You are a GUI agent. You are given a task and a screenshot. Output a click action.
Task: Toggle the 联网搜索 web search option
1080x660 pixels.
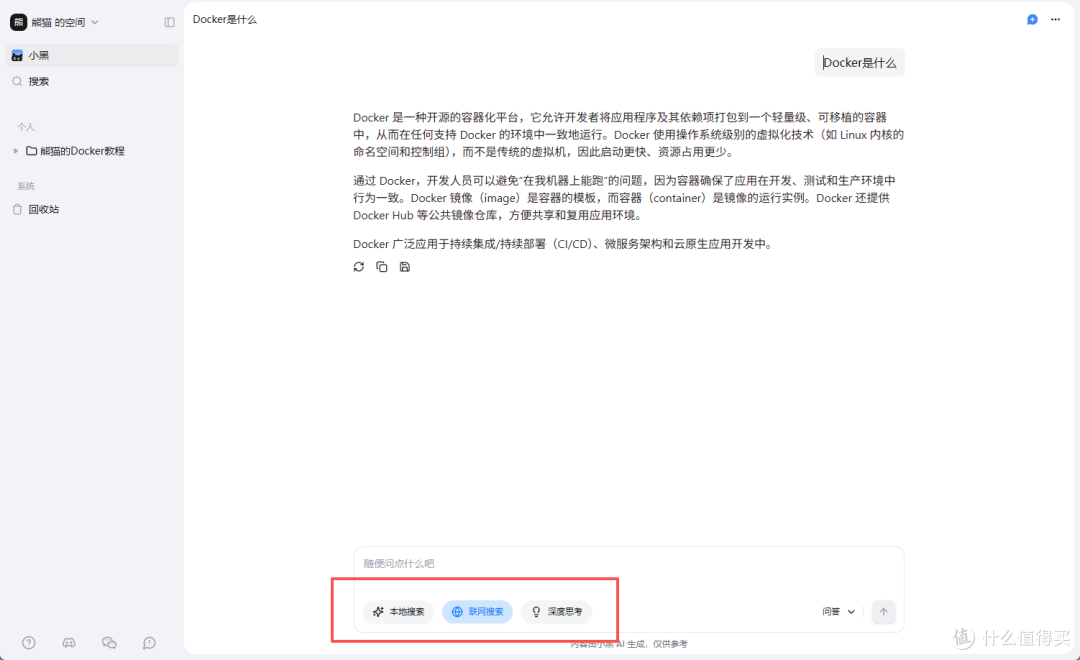(x=477, y=611)
